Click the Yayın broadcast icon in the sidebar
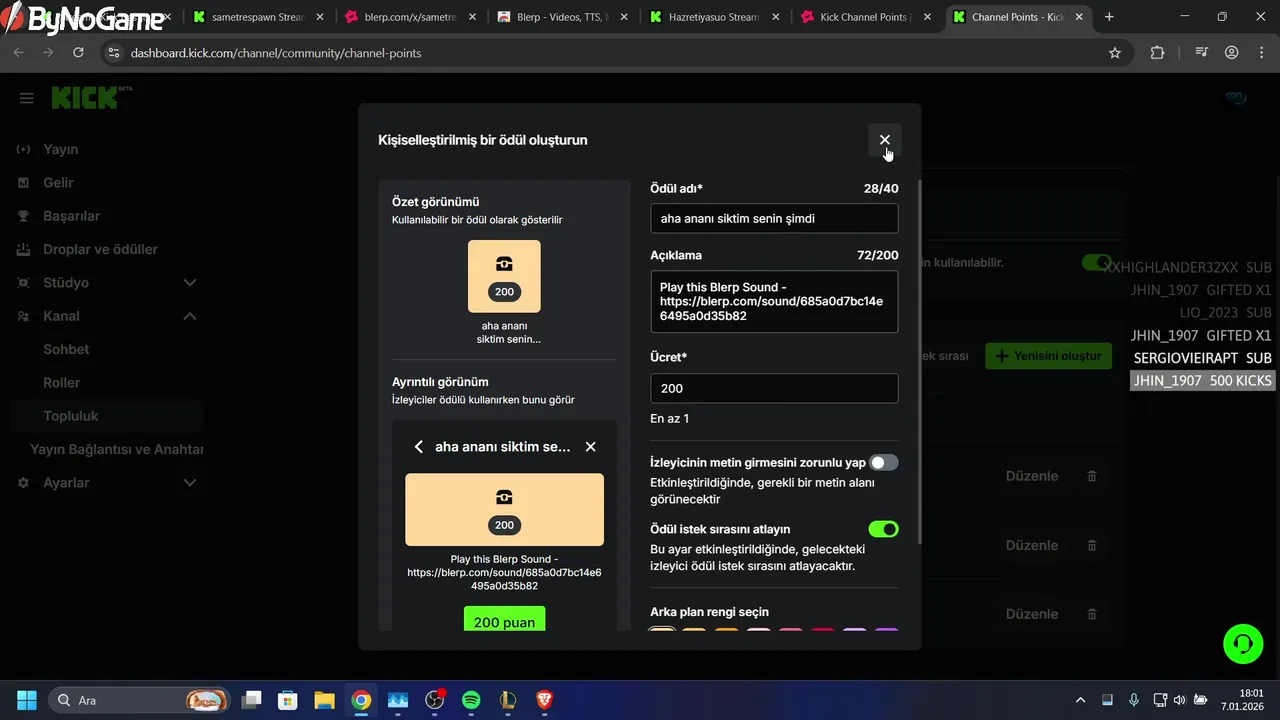1280x720 pixels. (23, 149)
